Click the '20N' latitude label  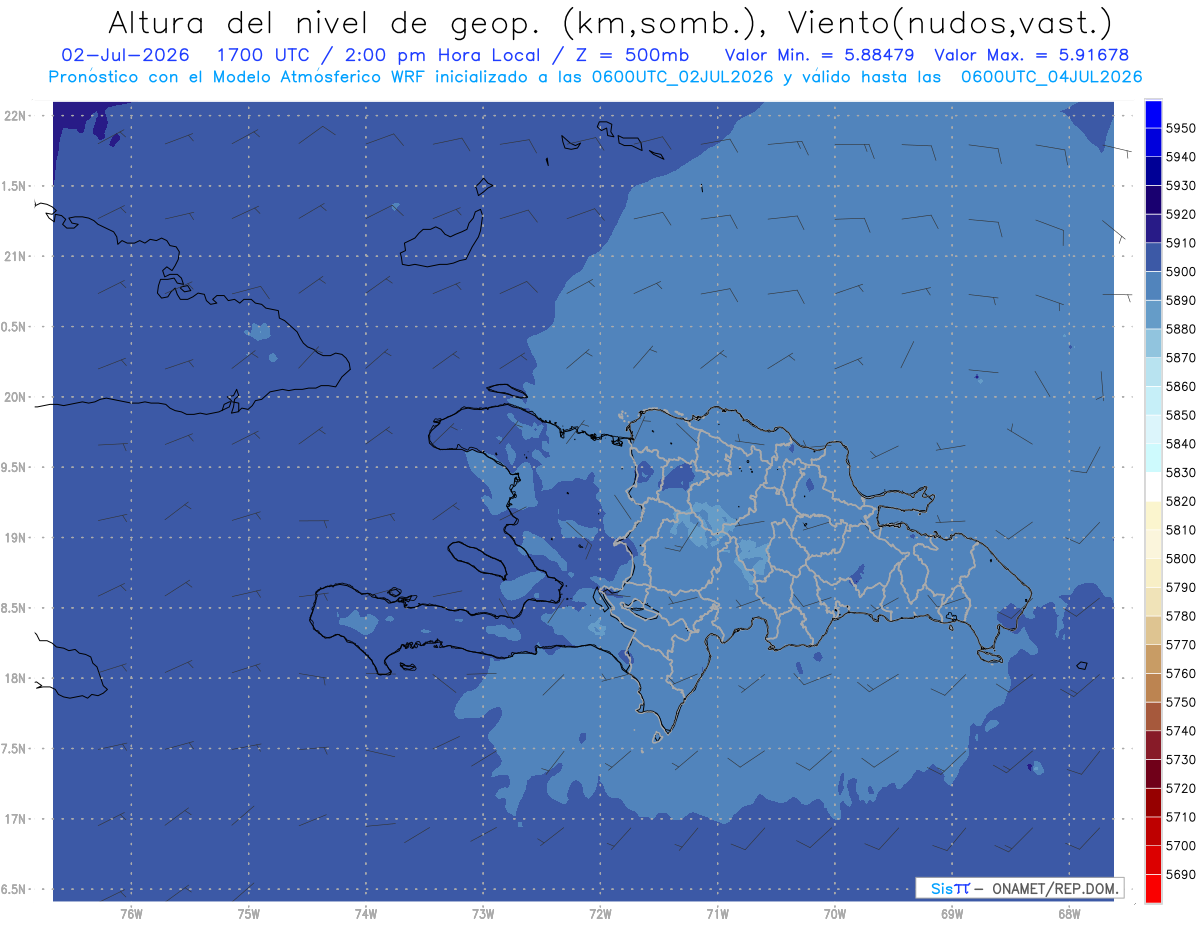(16, 397)
